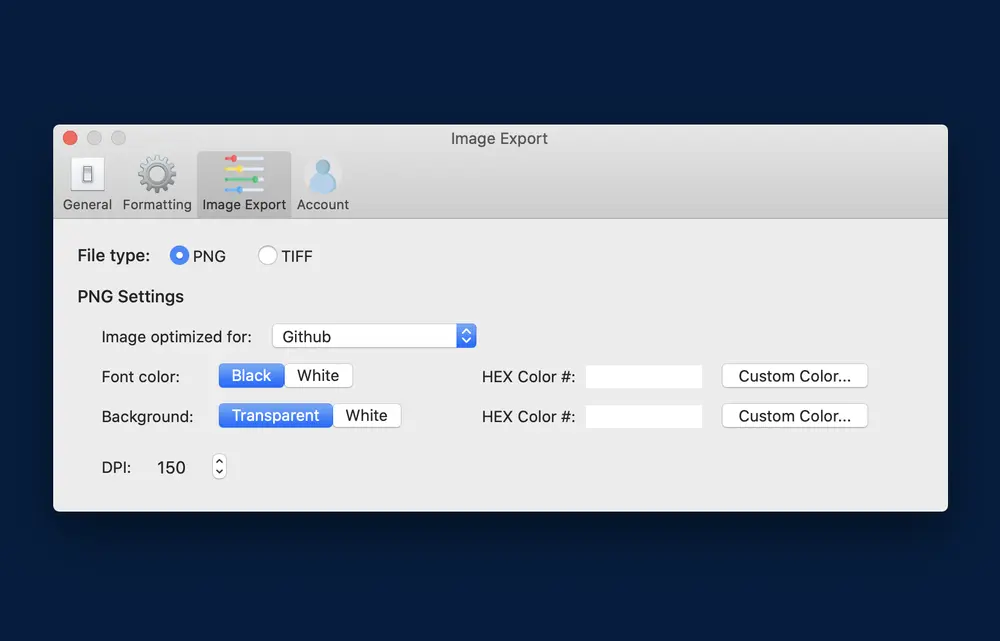
Task: Set font color to White
Action: point(318,376)
